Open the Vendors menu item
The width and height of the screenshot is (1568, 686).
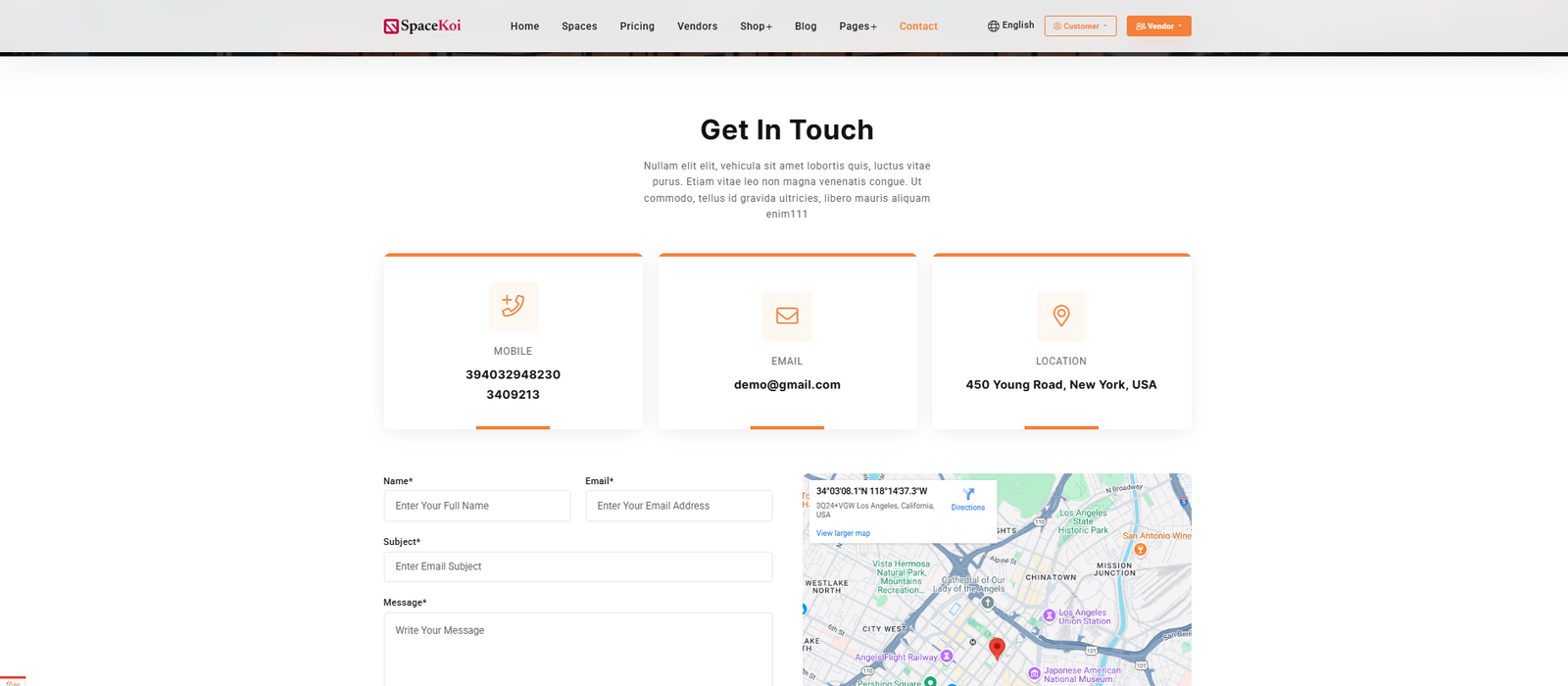[x=697, y=26]
